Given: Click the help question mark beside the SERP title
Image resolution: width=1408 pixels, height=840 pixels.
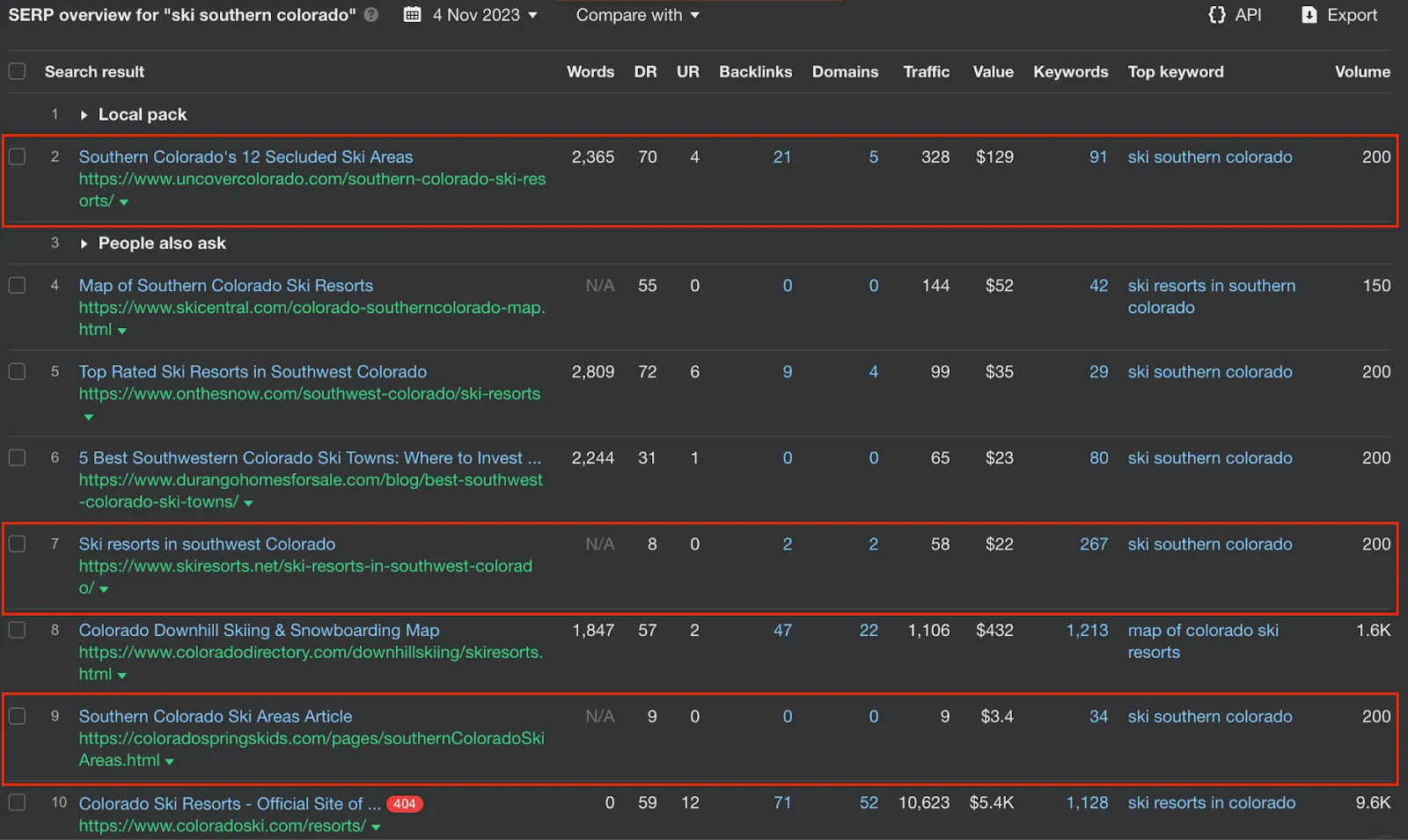Looking at the screenshot, I should point(370,15).
